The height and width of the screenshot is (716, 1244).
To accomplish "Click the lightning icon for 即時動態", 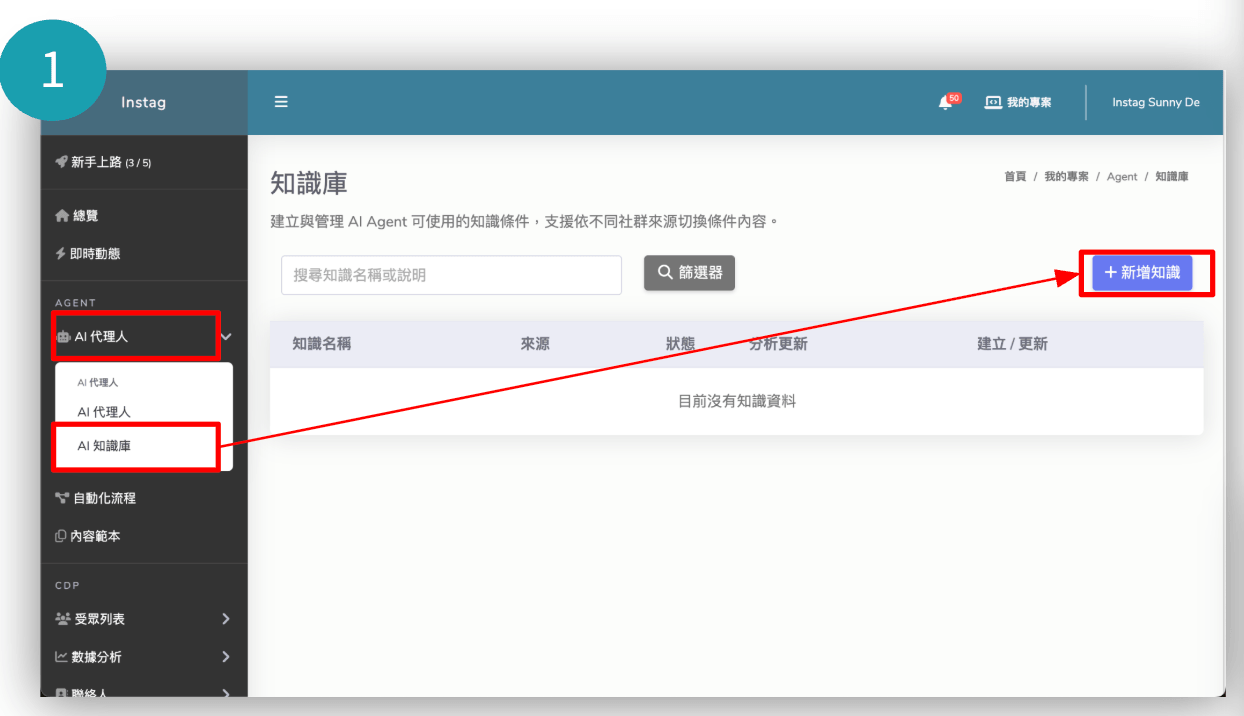I will click(x=62, y=254).
